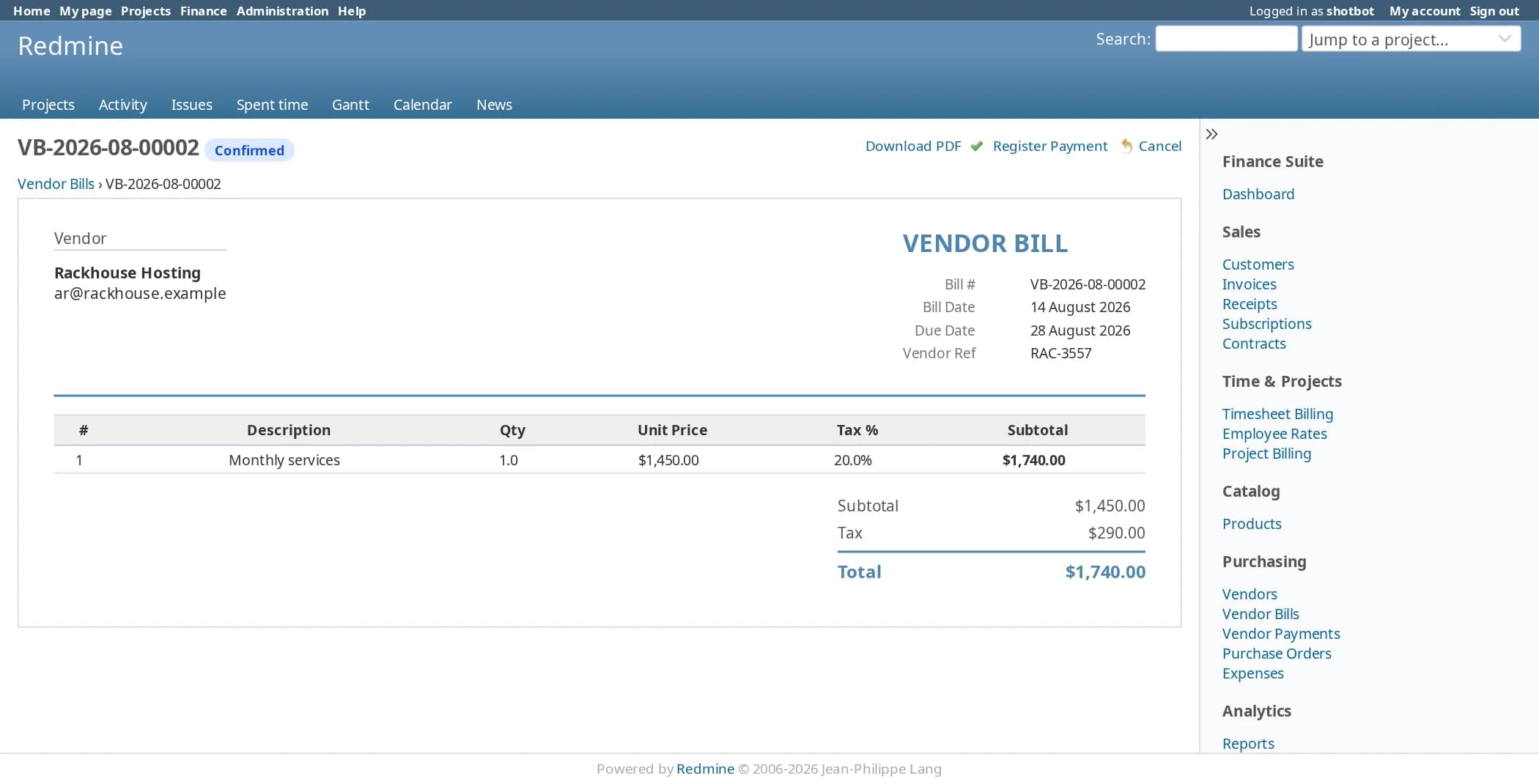
Task: Switch to the Gantt tab
Action: [x=350, y=105]
